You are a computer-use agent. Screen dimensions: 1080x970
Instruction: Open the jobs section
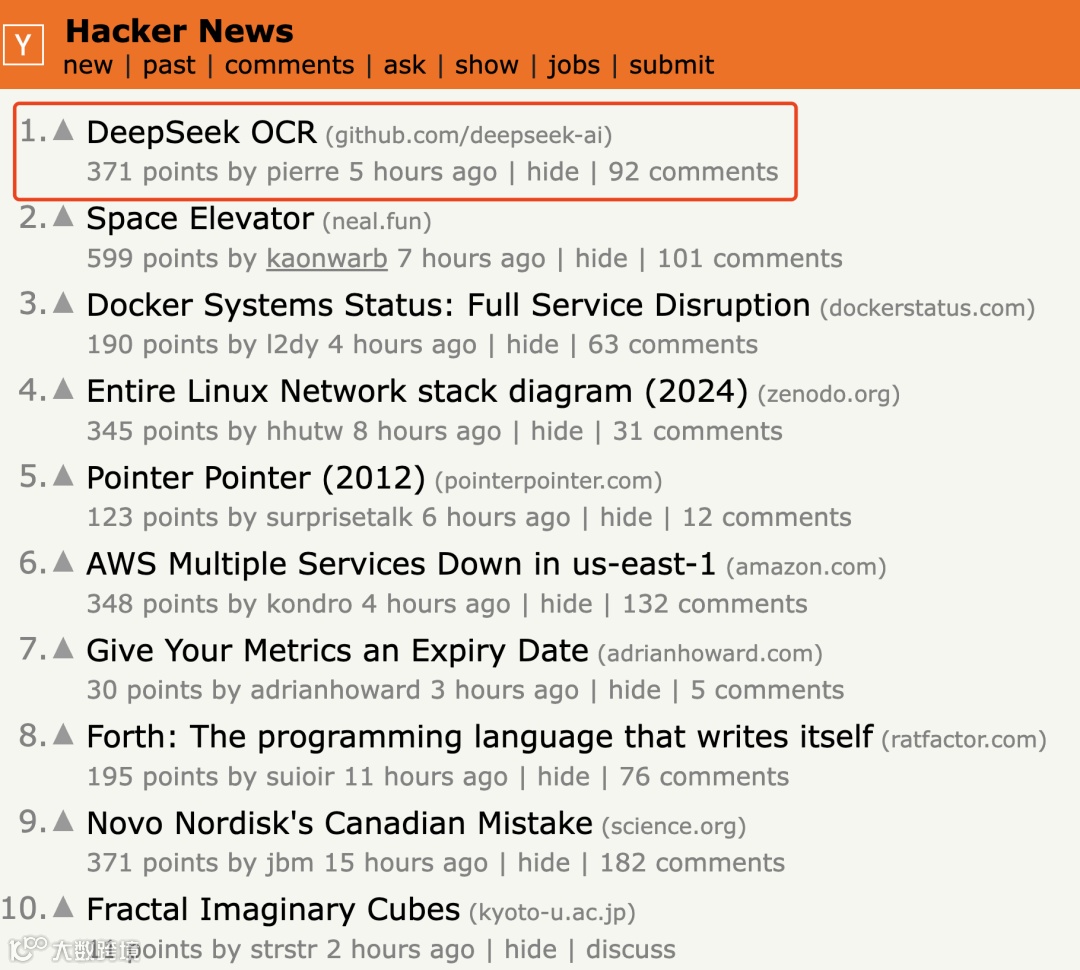point(574,65)
